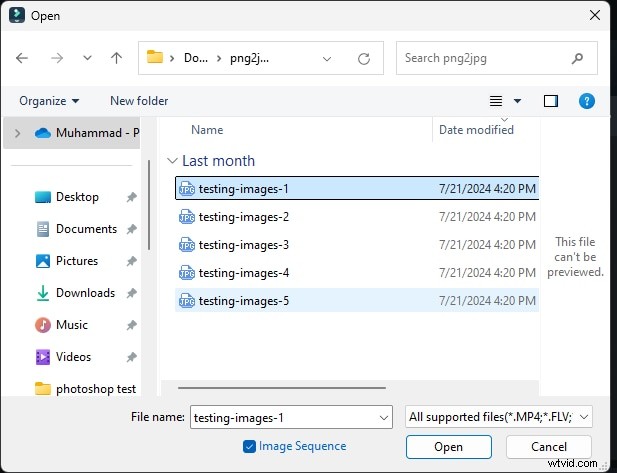Toggle the Image Sequence checkbox
617x473 pixels.
point(249,447)
